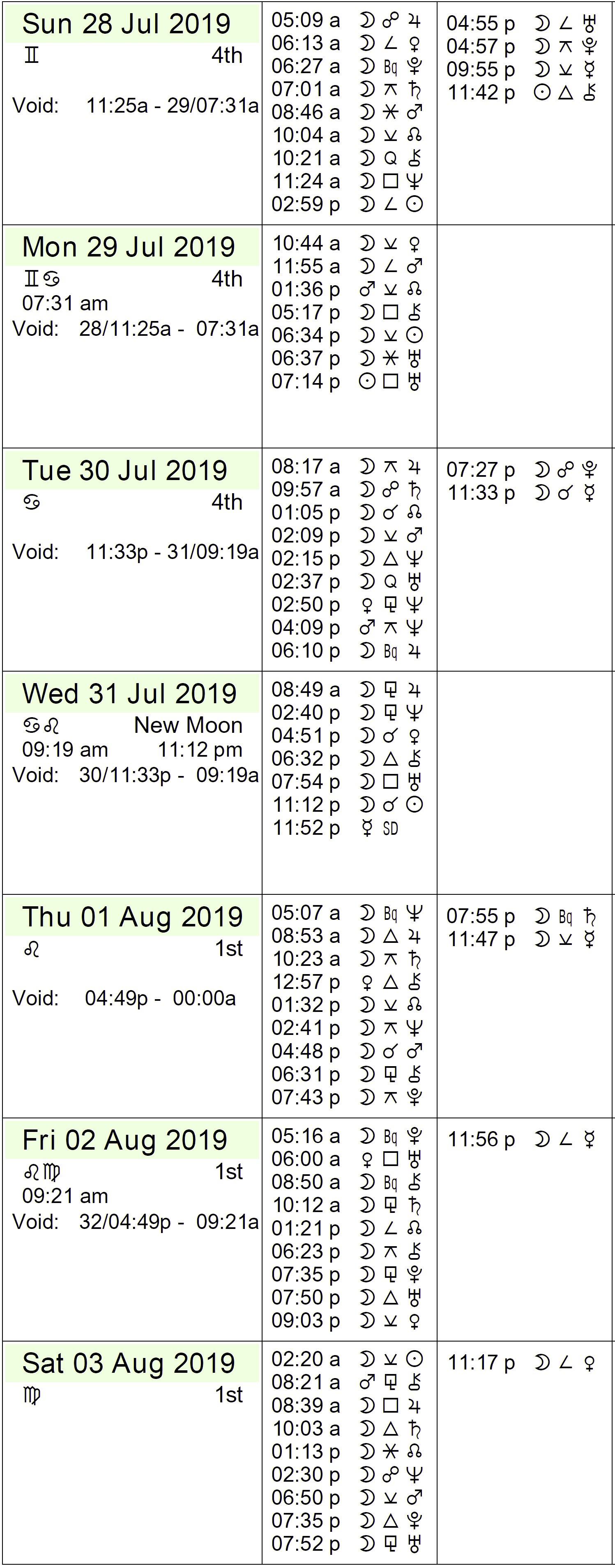Viewport: 615px width, 1568px height.
Task: Click the Sun glyph in the 11:42 p row
Action: (541, 92)
